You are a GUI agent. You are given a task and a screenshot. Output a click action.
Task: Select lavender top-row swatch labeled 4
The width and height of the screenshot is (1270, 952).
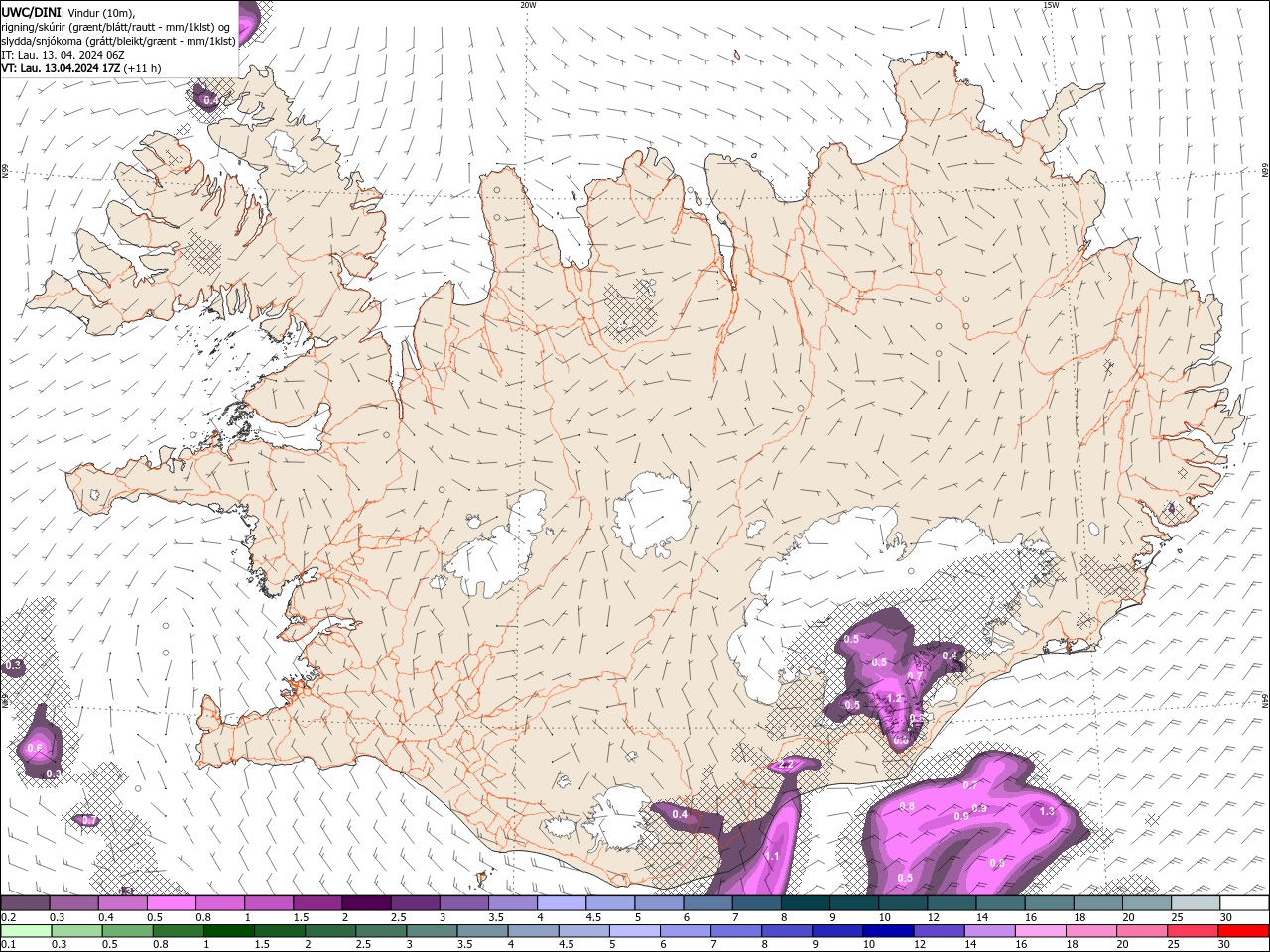coord(560,903)
